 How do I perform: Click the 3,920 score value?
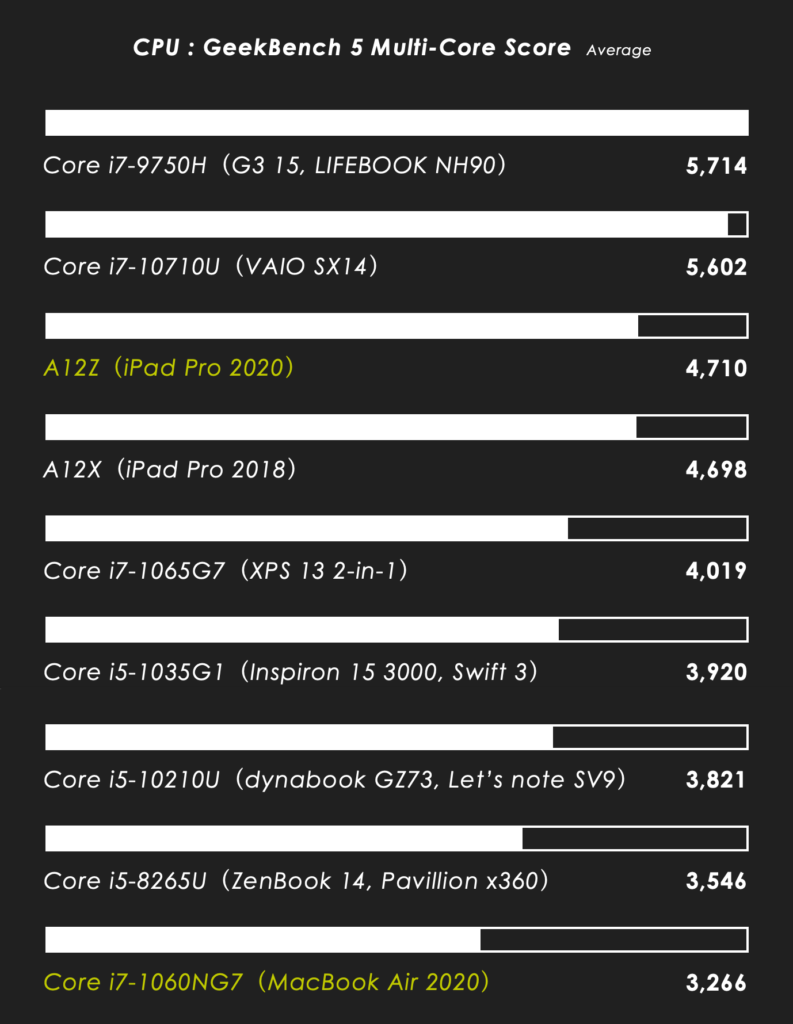click(716, 673)
